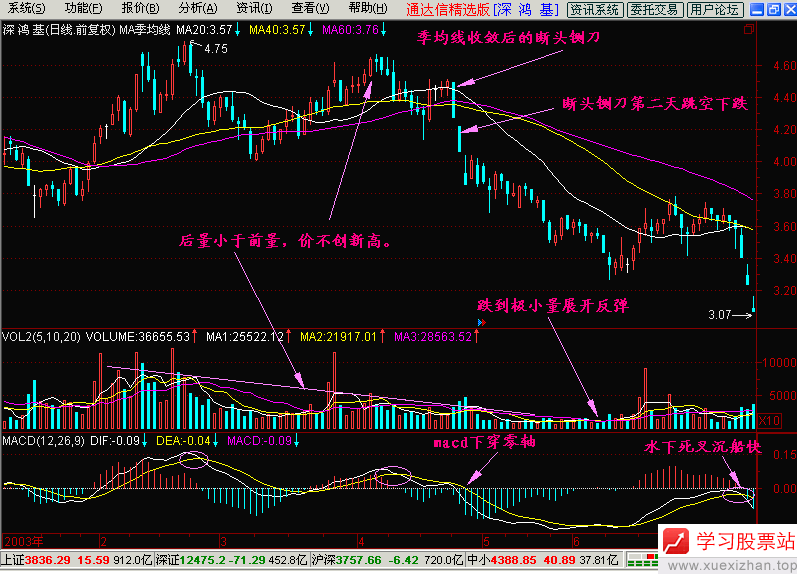This screenshot has height=574, width=797.
Task: Click month 6 marker on time axis
Action: point(576,540)
